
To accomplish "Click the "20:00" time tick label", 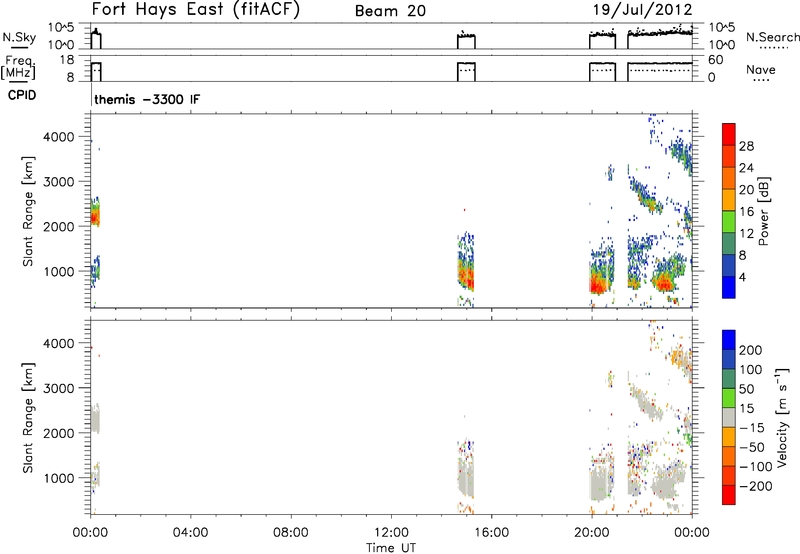I will (591, 533).
